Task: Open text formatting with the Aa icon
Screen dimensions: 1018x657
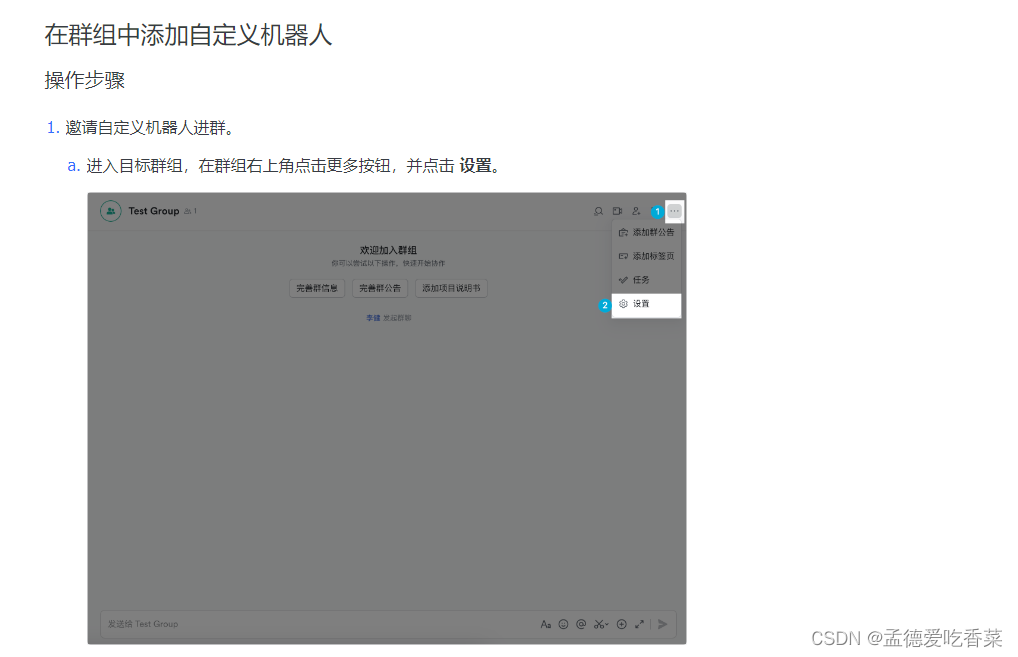Action: [546, 623]
